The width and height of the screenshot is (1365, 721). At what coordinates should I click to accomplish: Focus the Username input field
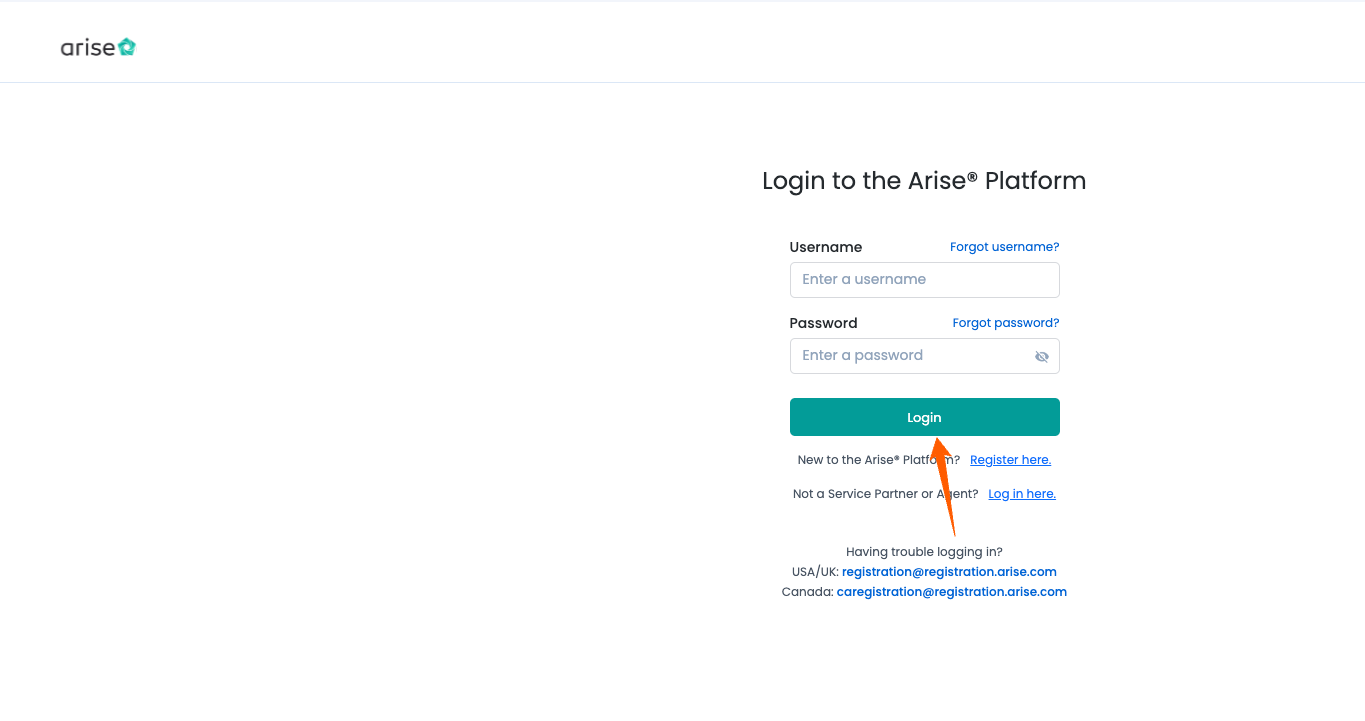pos(924,280)
